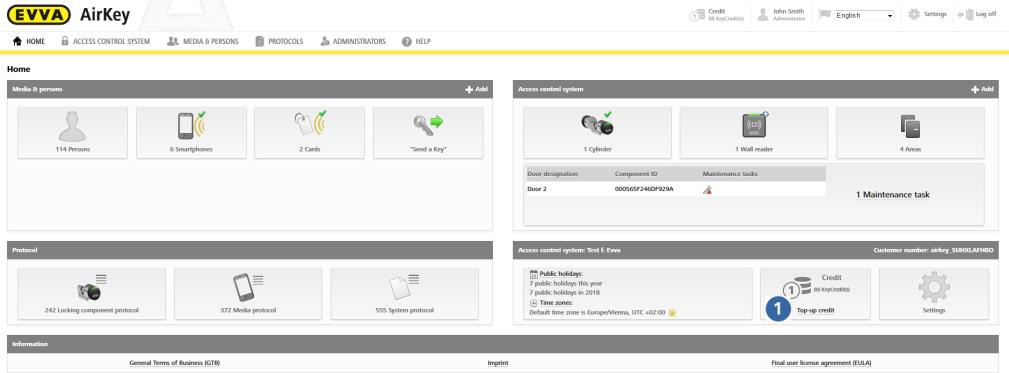Click the "Send a Key" tile

[428, 132]
